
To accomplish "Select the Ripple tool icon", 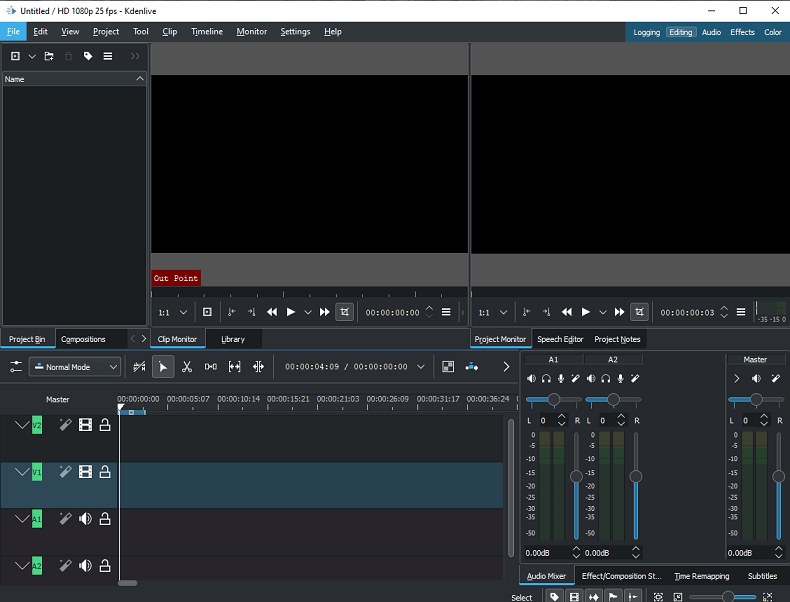I will (x=258, y=367).
